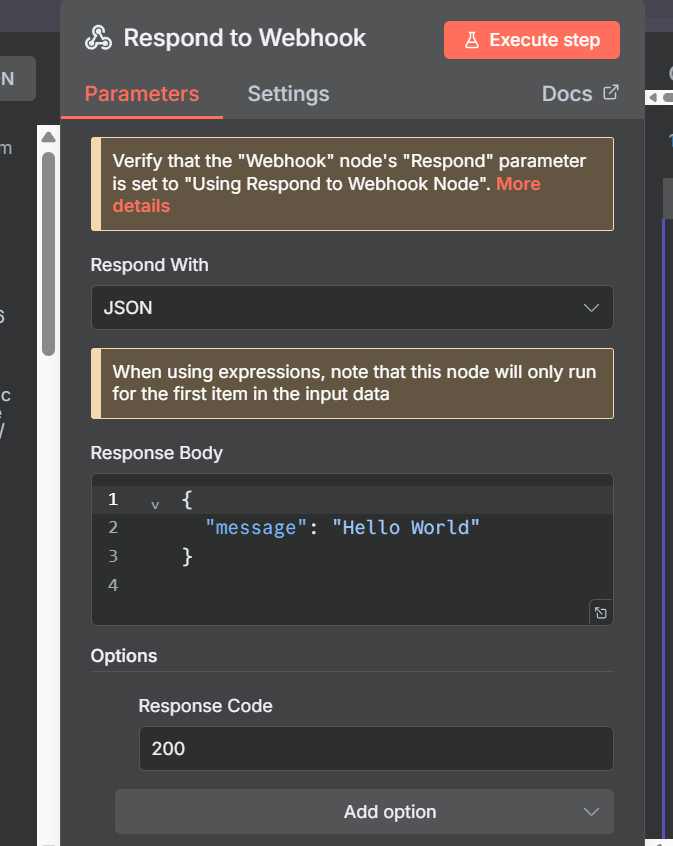Click the Execute step button
This screenshot has width=673, height=846.
(x=532, y=40)
